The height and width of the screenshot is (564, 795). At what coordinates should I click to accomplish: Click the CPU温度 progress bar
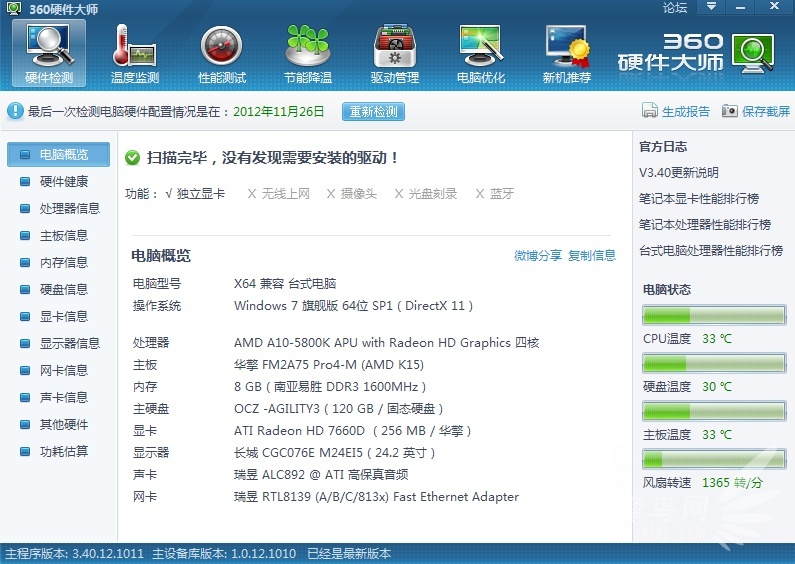(714, 315)
